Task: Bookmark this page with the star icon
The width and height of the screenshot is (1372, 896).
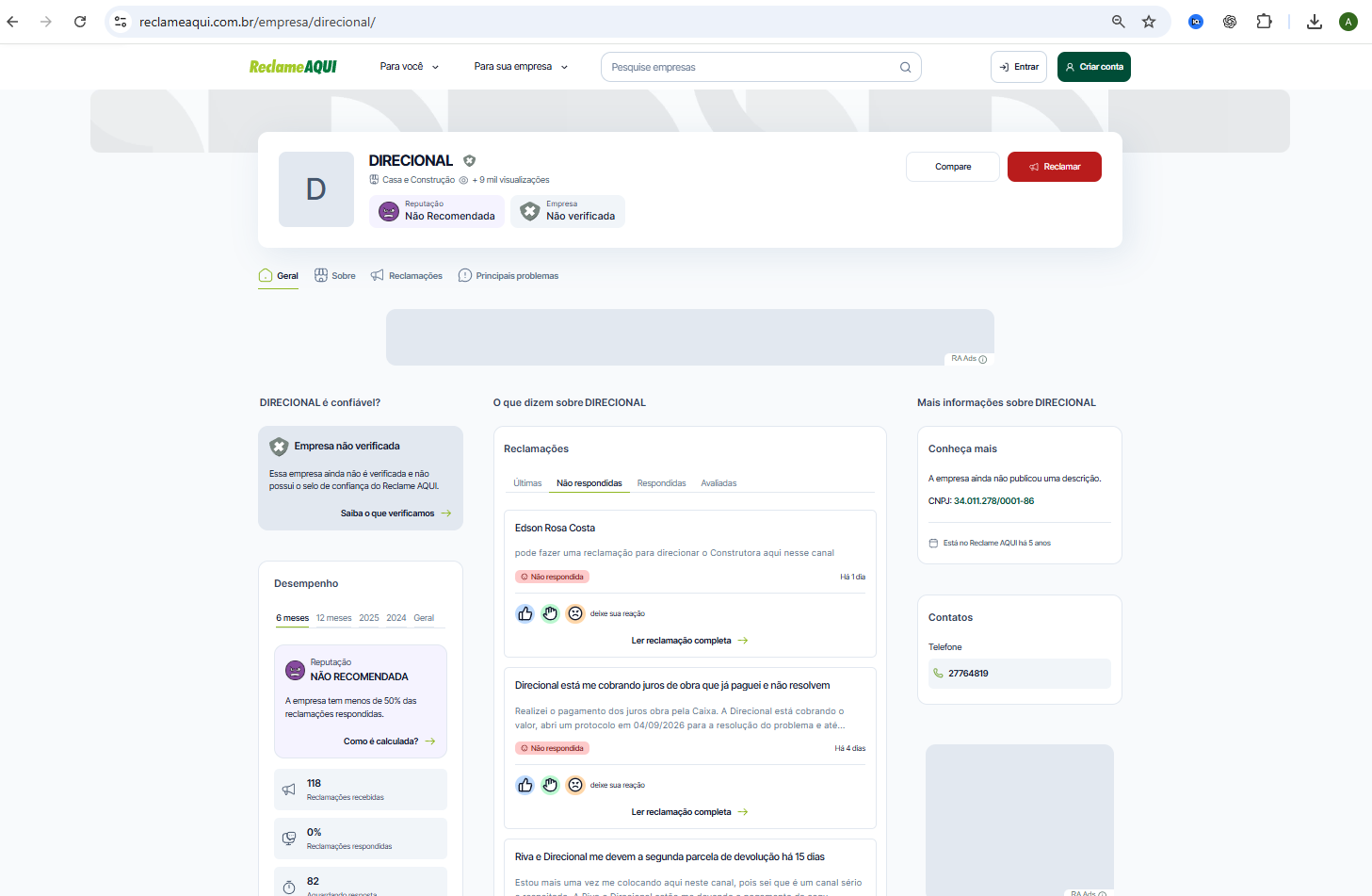Action: [x=1149, y=22]
